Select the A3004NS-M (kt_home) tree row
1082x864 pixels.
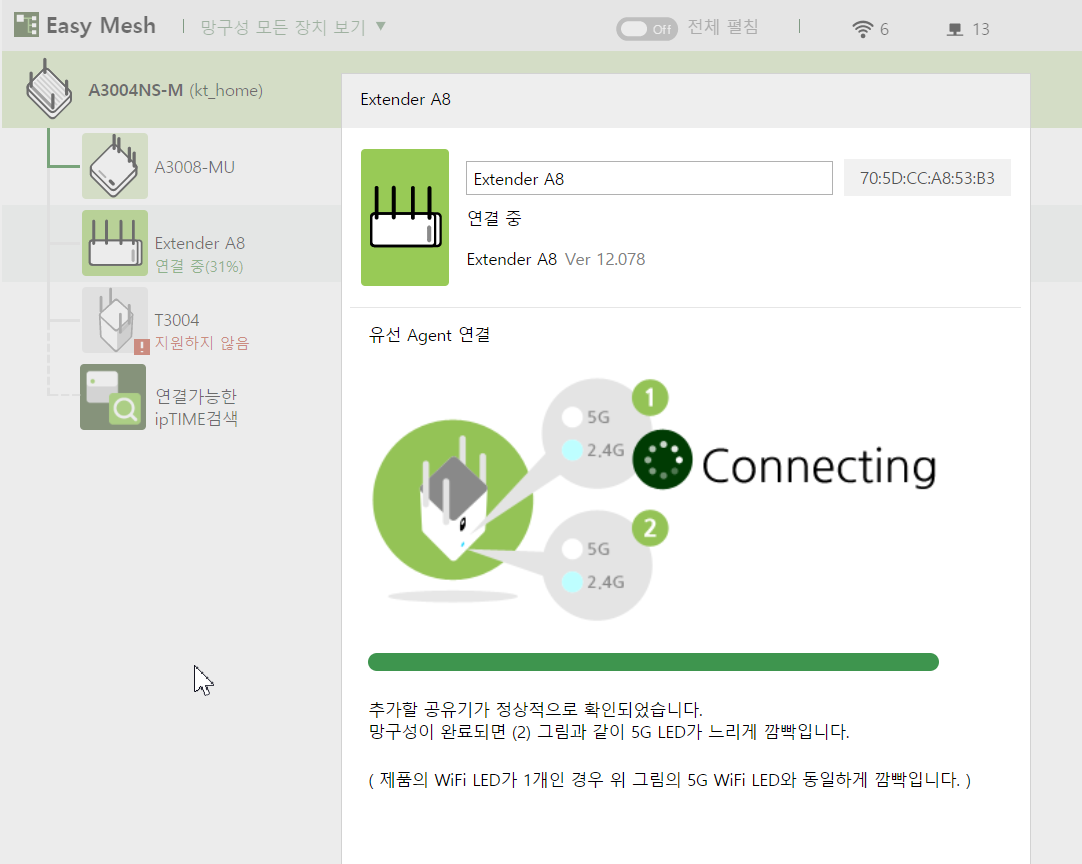click(171, 90)
